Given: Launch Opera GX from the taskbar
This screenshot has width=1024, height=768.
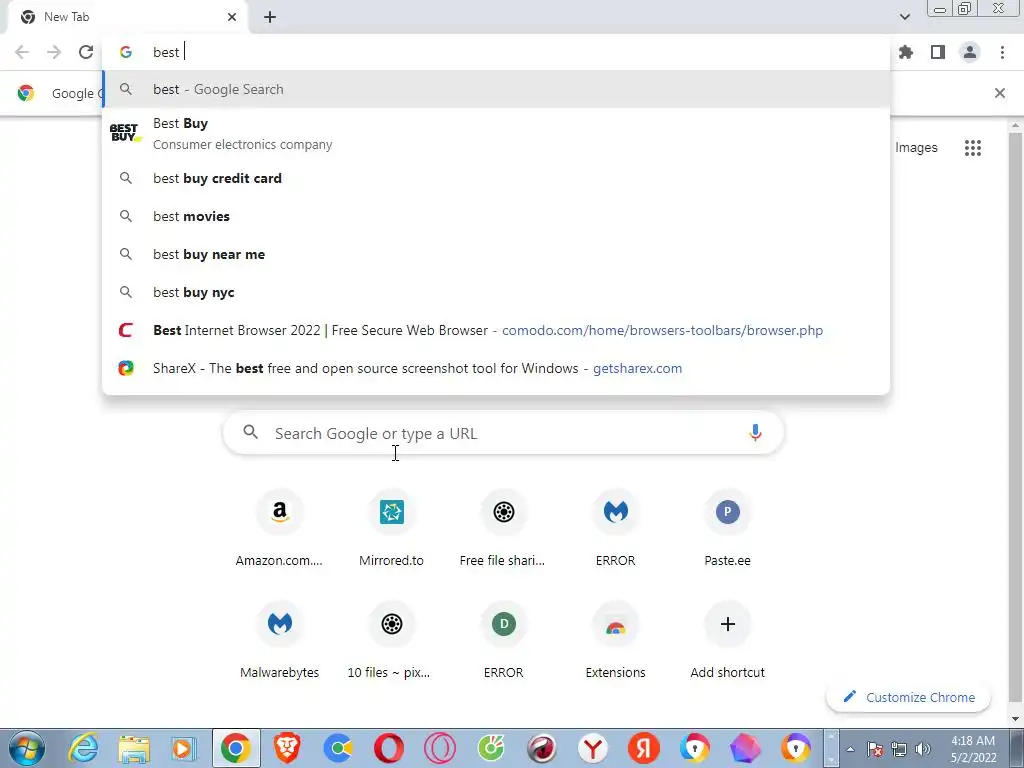Looking at the screenshot, I should pos(440,748).
